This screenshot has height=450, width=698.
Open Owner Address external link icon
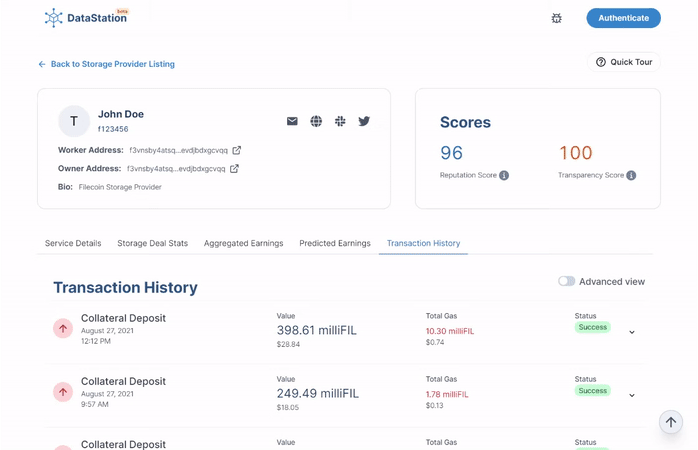click(234, 169)
